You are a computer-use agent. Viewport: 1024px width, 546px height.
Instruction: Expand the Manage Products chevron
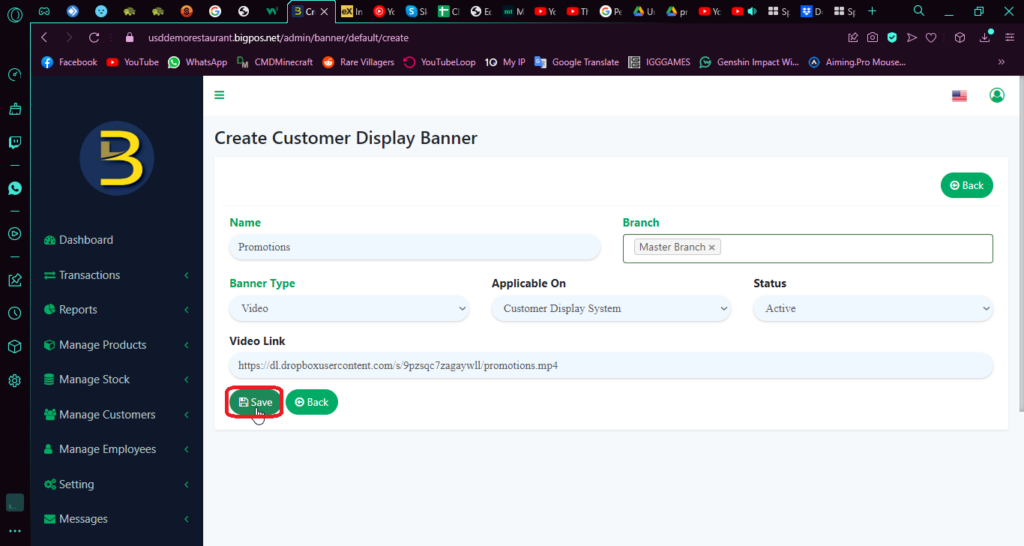pyautogui.click(x=186, y=345)
